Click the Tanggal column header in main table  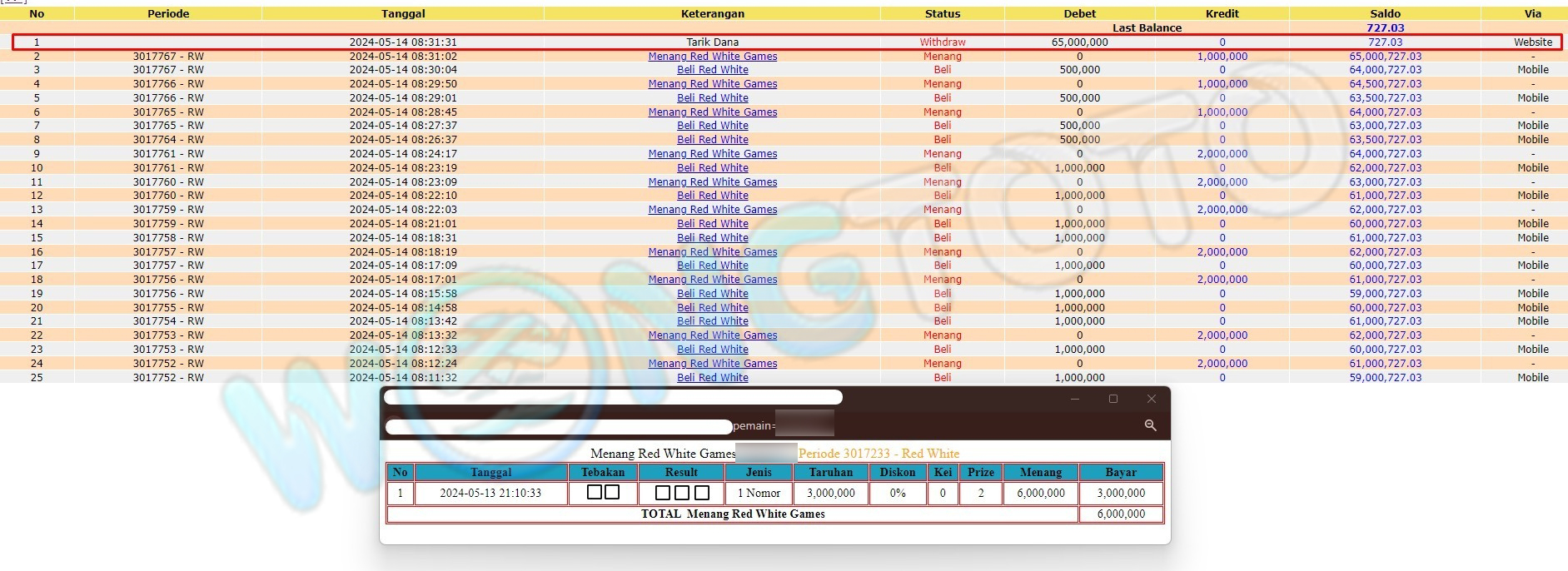402,13
